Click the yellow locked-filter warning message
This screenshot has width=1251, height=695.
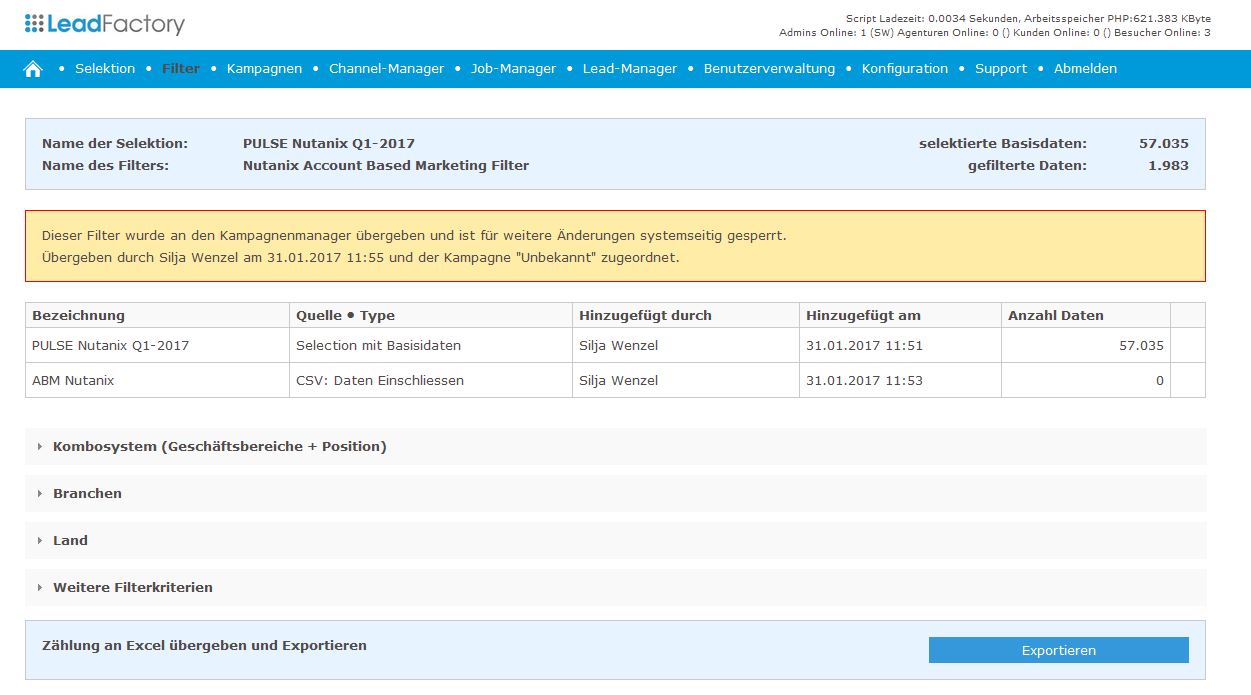coord(615,246)
